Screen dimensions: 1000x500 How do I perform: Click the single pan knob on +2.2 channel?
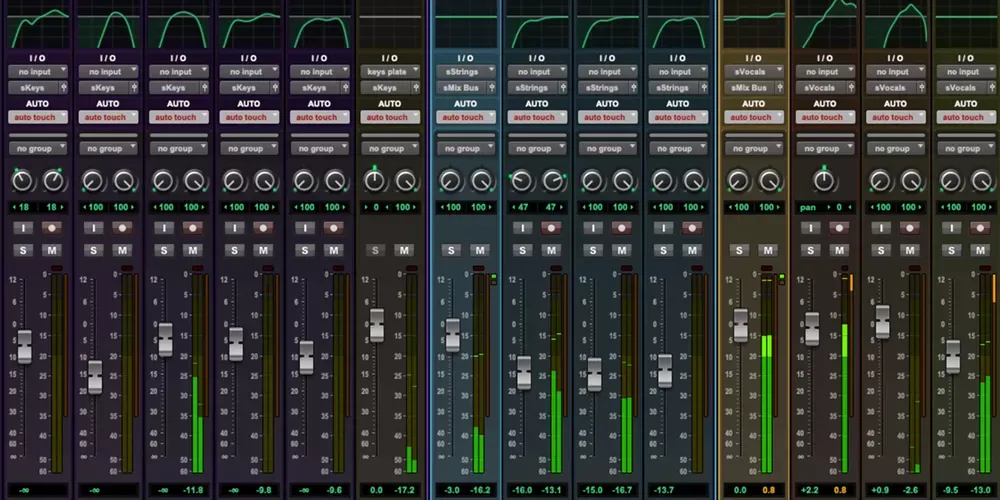point(825,182)
